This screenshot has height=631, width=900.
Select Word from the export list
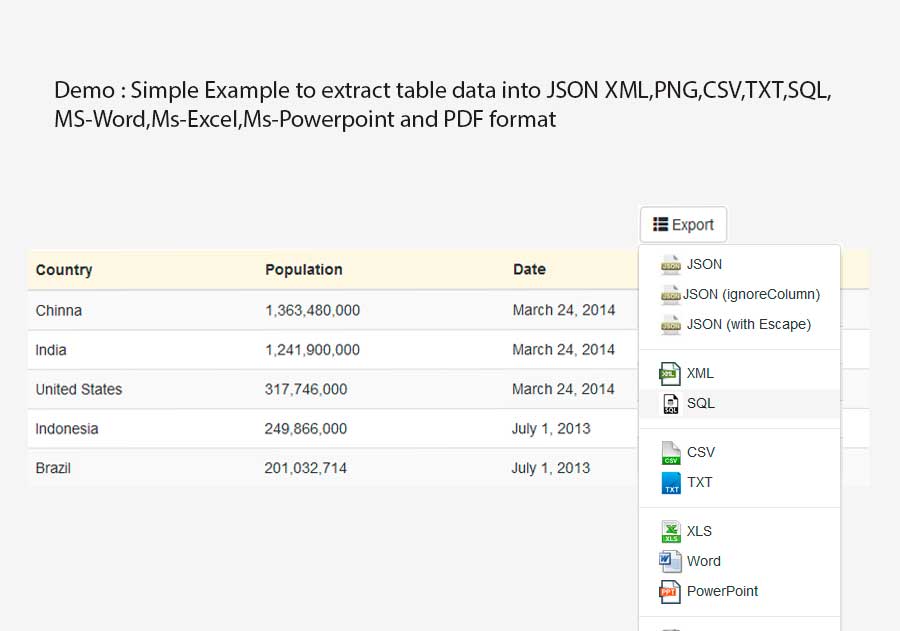pyautogui.click(x=703, y=561)
